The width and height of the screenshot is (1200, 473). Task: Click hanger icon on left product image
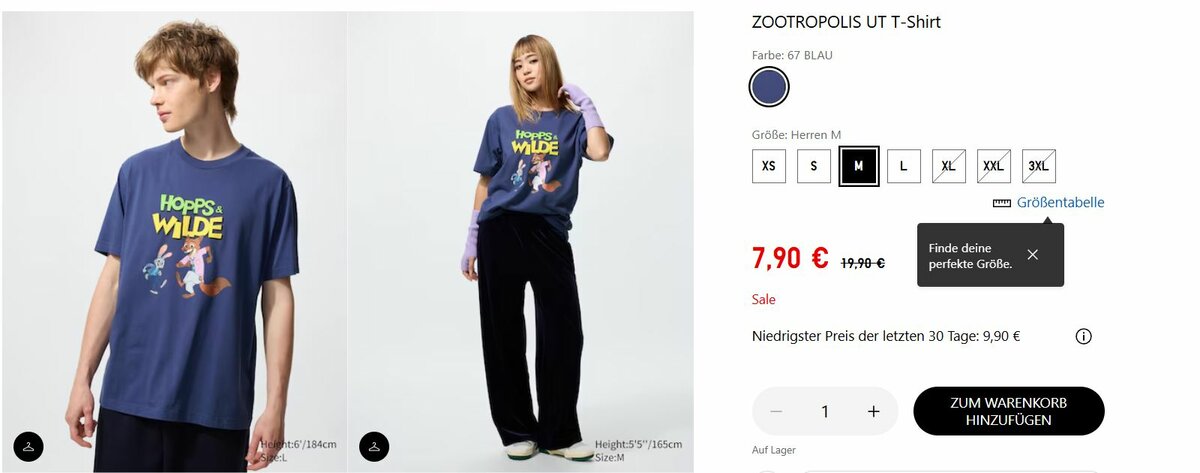click(x=28, y=446)
